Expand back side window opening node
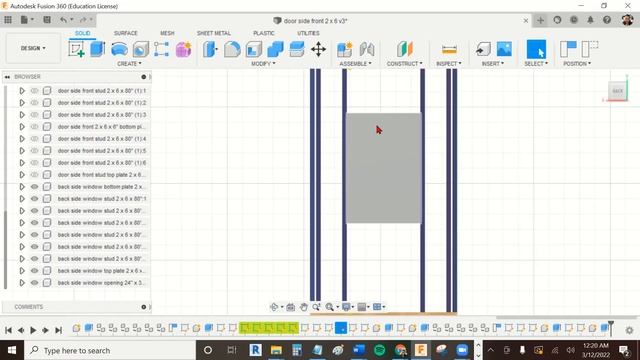 pyautogui.click(x=22, y=283)
